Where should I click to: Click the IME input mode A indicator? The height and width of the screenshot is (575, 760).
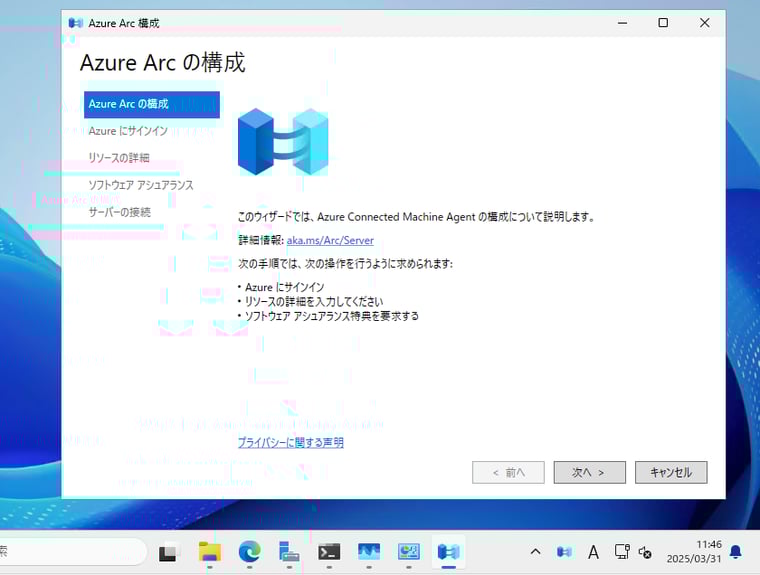click(x=593, y=552)
